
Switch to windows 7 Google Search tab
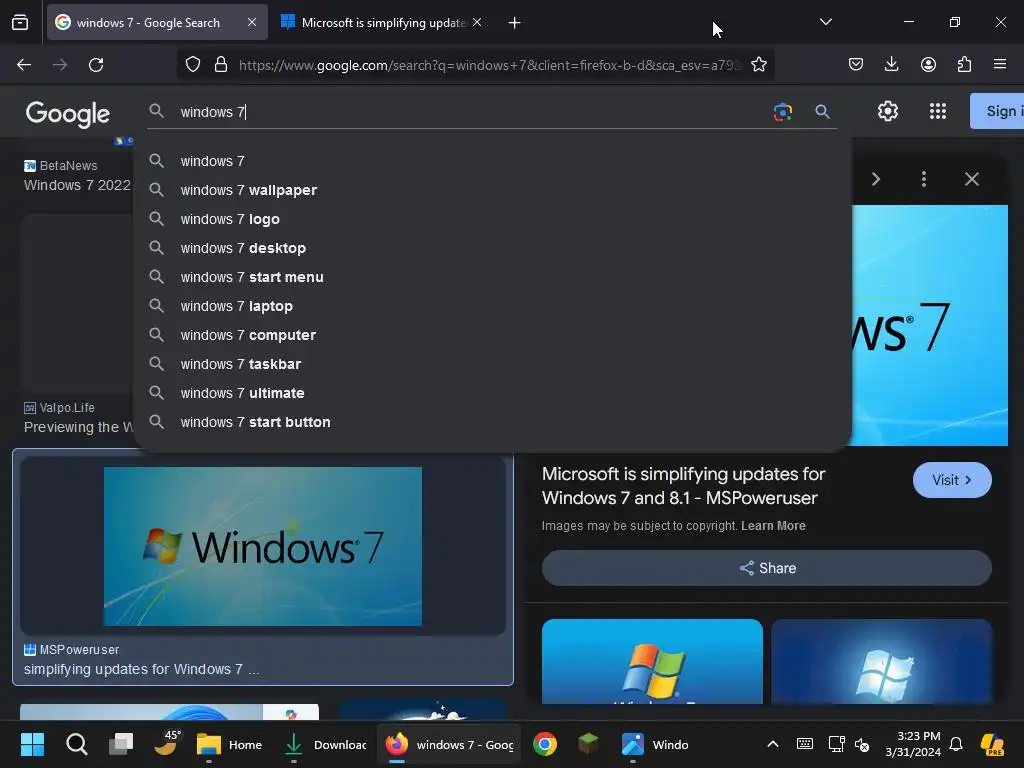[157, 22]
